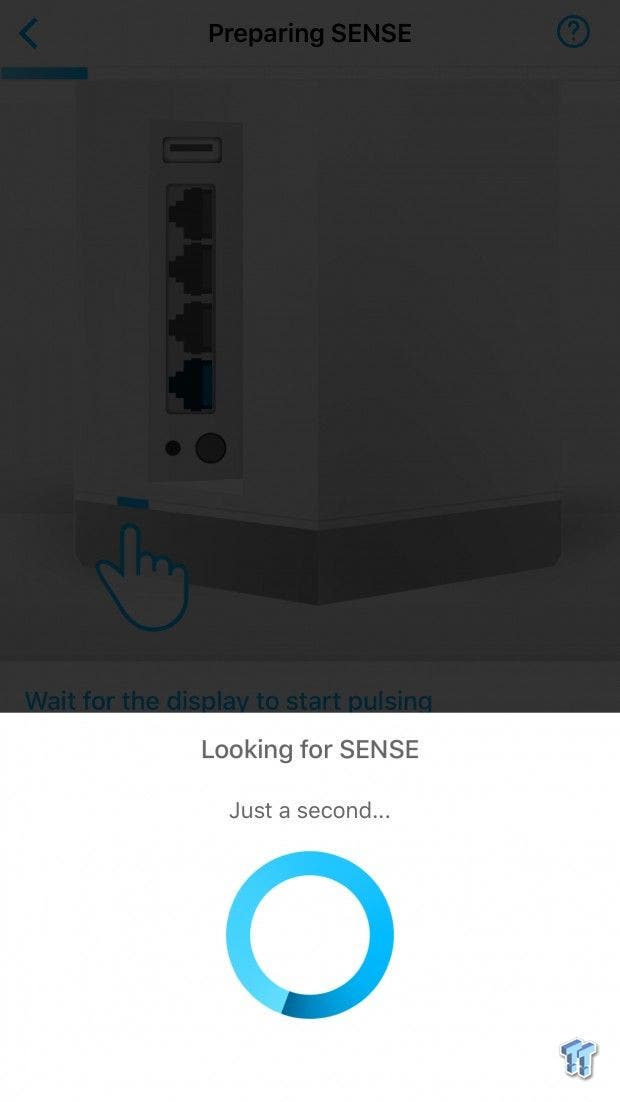The image size is (620, 1102).
Task: Click the second ethernet port
Action: click(x=191, y=270)
